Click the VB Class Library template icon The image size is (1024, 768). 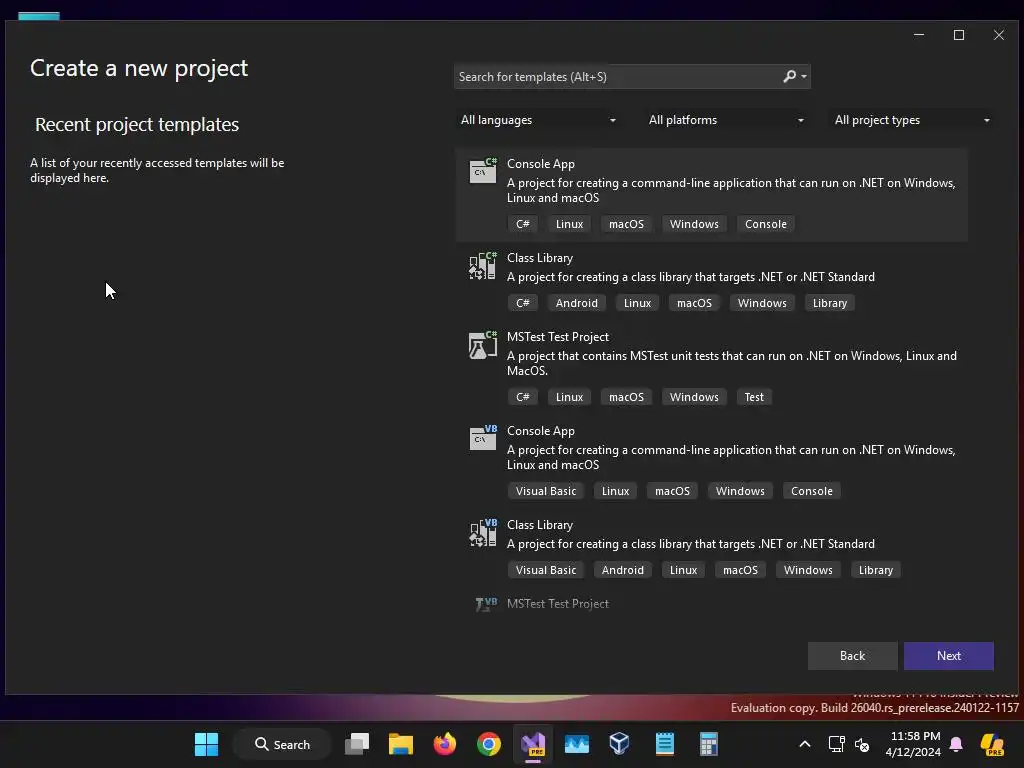pos(483,532)
